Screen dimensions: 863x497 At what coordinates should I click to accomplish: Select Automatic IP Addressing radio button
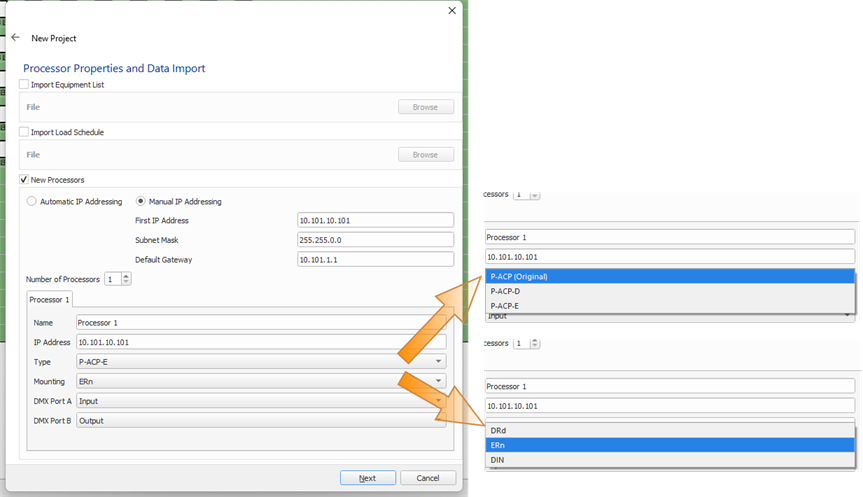tap(31, 201)
